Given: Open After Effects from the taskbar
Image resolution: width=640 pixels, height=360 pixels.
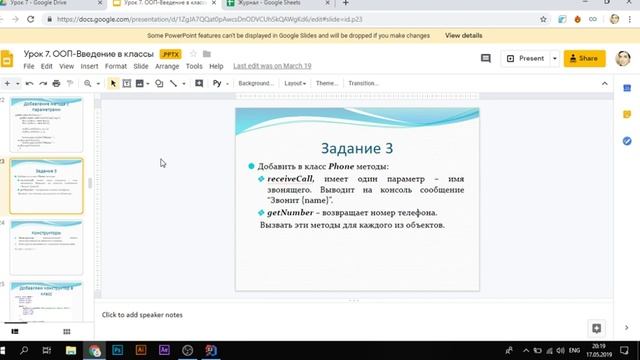Looking at the screenshot, I should 164,350.
